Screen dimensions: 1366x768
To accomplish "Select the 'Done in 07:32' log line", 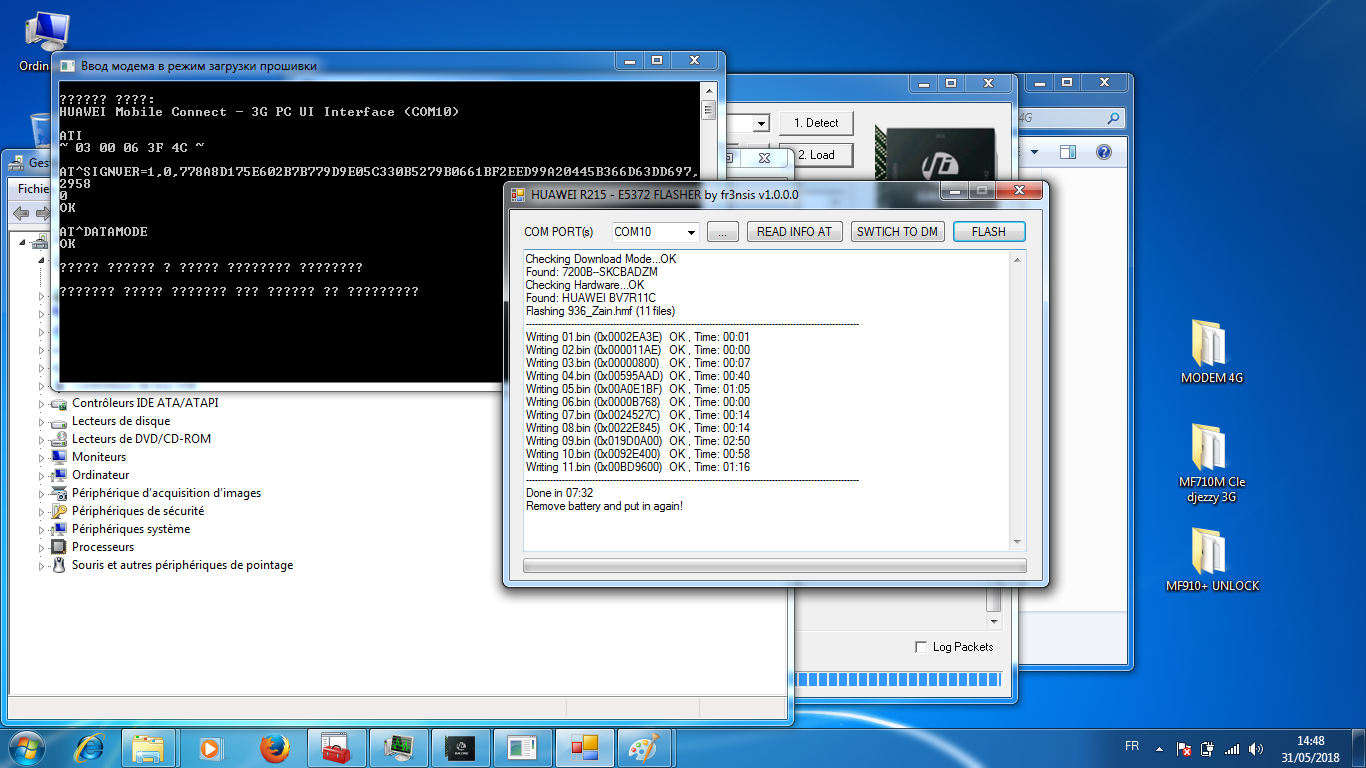I will 559,493.
